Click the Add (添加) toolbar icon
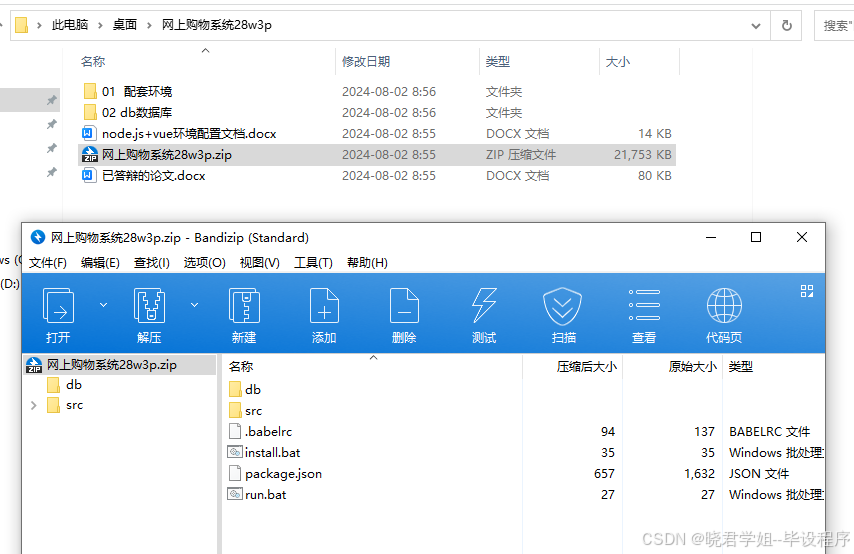 click(x=324, y=306)
